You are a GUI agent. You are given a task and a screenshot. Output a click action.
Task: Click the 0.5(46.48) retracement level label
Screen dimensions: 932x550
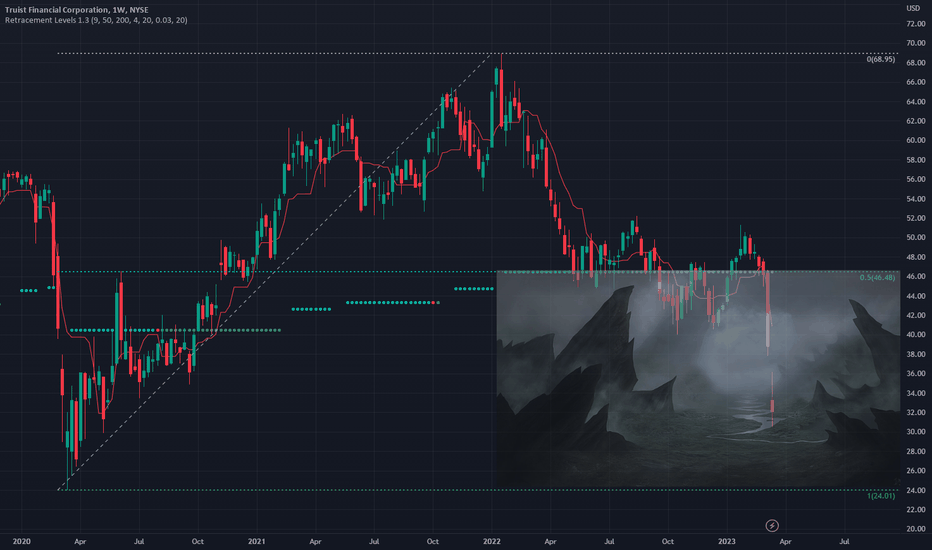tap(877, 278)
